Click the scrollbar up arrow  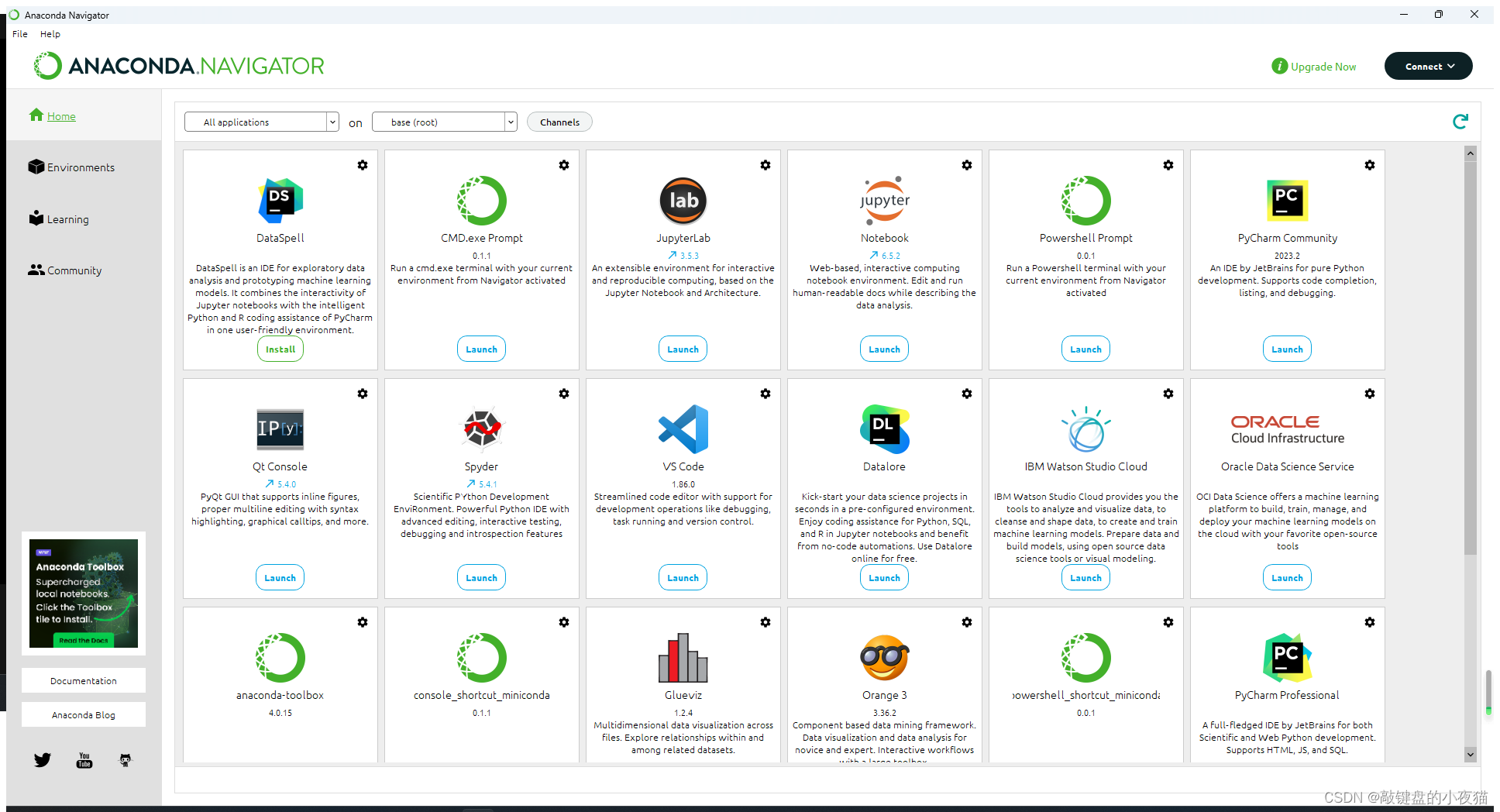1470,153
